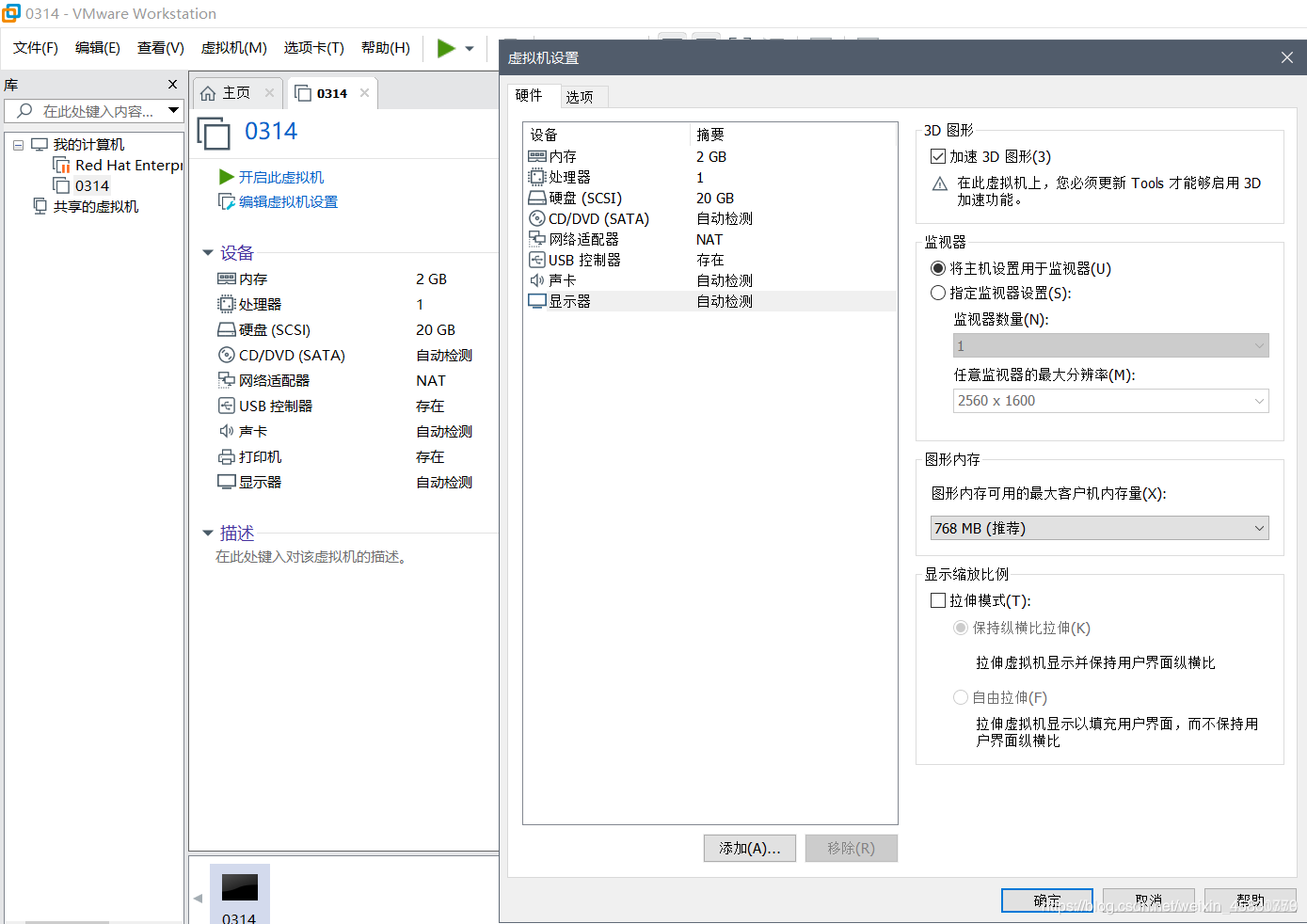Open the library search dropdown arrow
The width and height of the screenshot is (1307, 924).
coord(174,111)
